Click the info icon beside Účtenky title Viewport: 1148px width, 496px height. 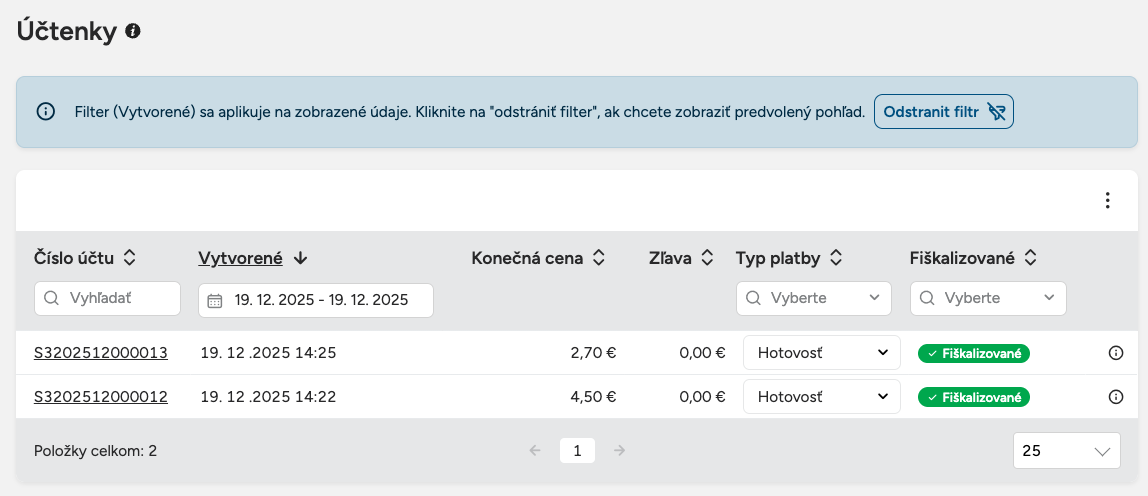[133, 32]
